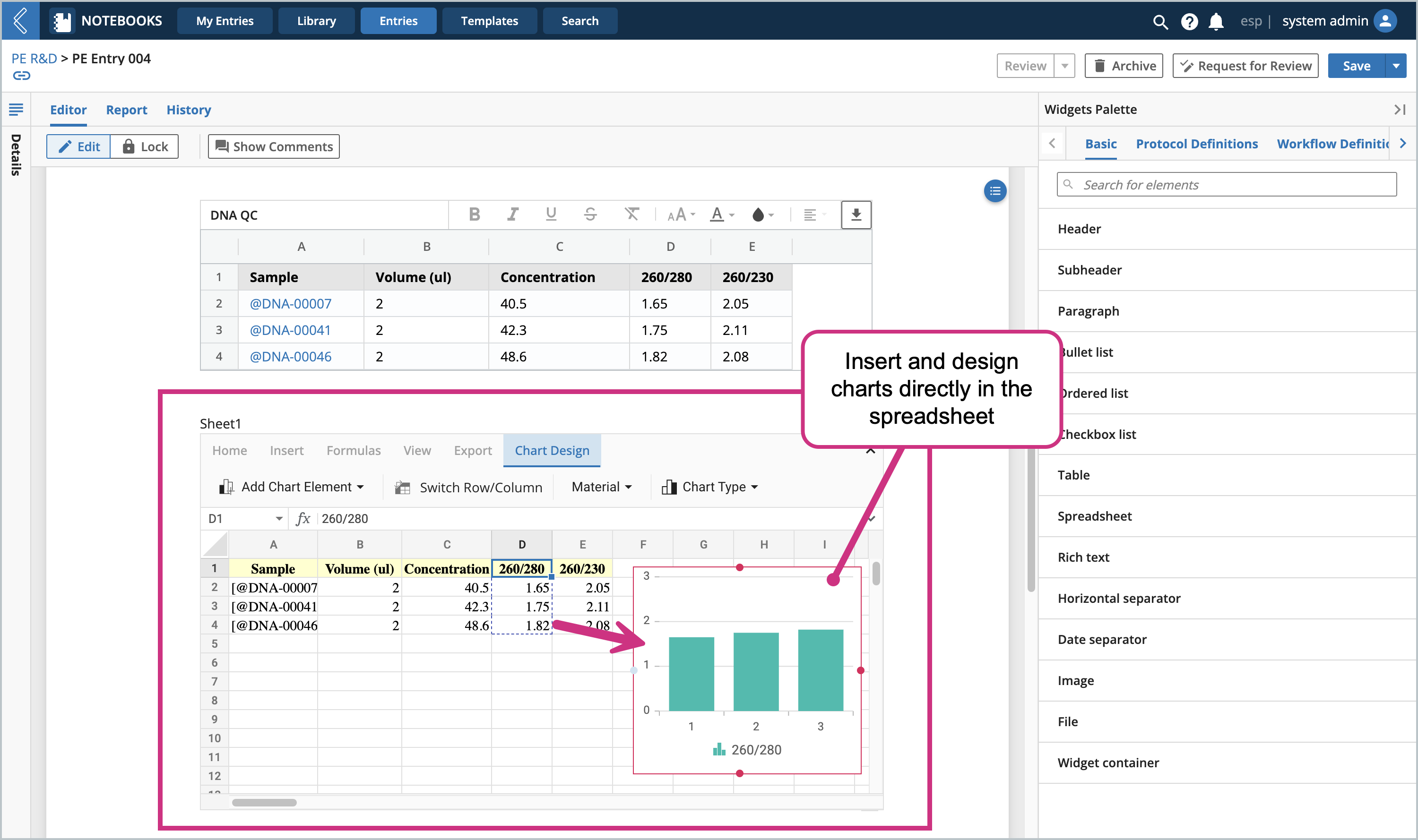Expand Add Chart Element menu
The image size is (1418, 840).
click(x=291, y=487)
